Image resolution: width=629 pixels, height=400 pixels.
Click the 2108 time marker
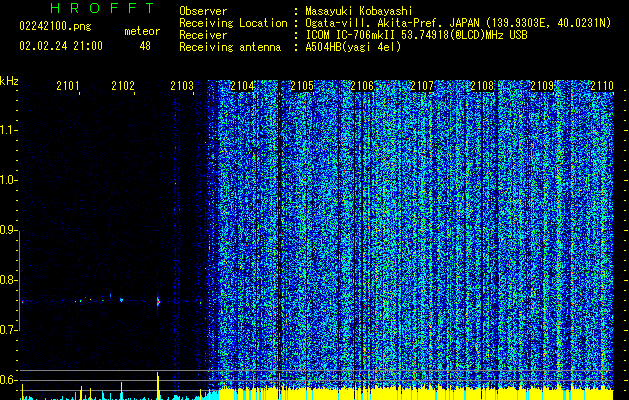tap(482, 86)
